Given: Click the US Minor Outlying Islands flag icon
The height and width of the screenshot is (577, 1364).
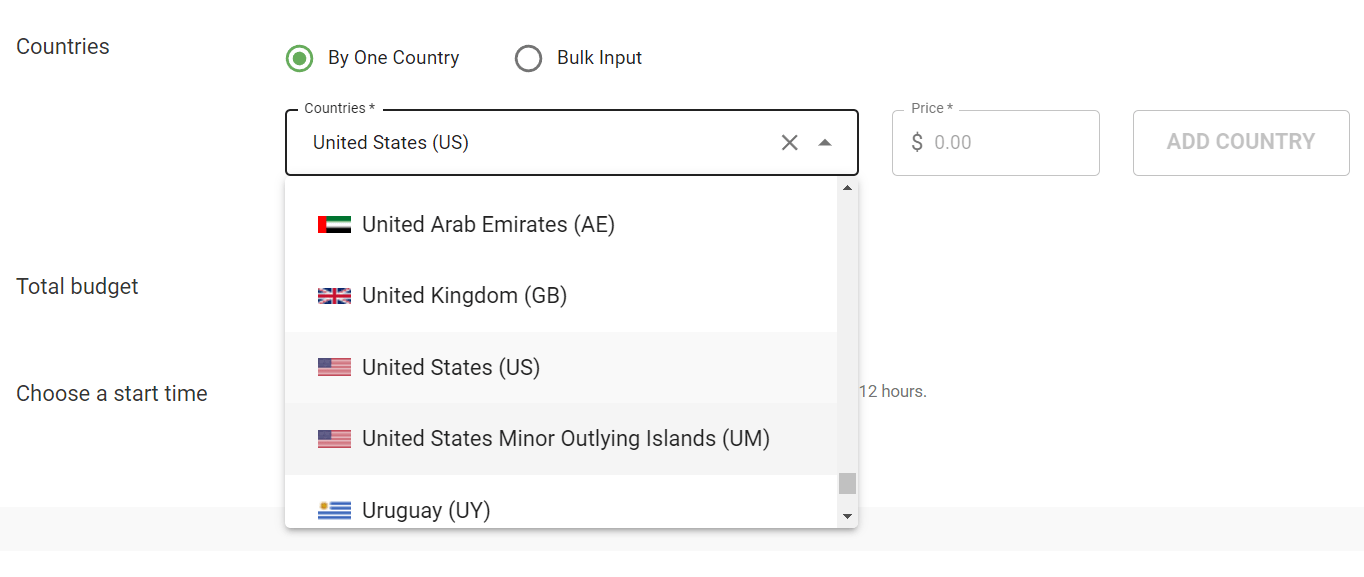Looking at the screenshot, I should [x=334, y=438].
